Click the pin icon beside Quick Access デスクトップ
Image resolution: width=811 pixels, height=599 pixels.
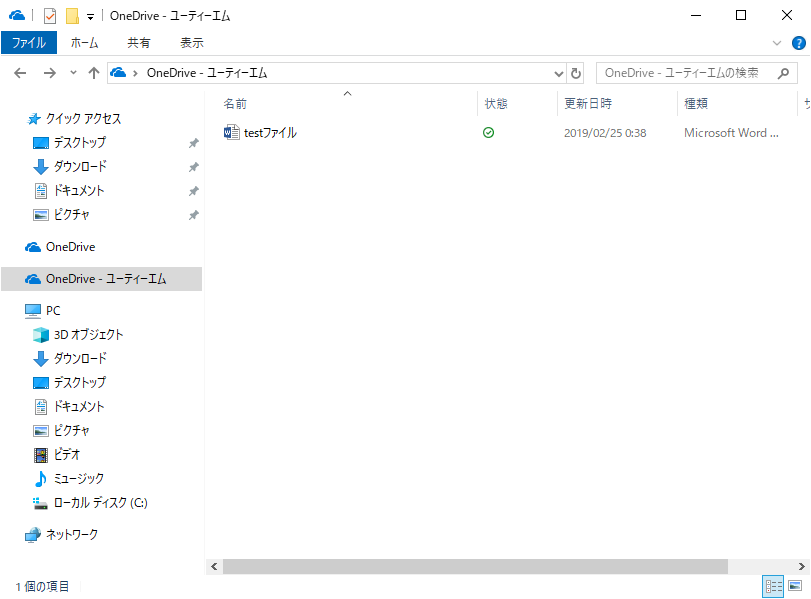point(193,143)
